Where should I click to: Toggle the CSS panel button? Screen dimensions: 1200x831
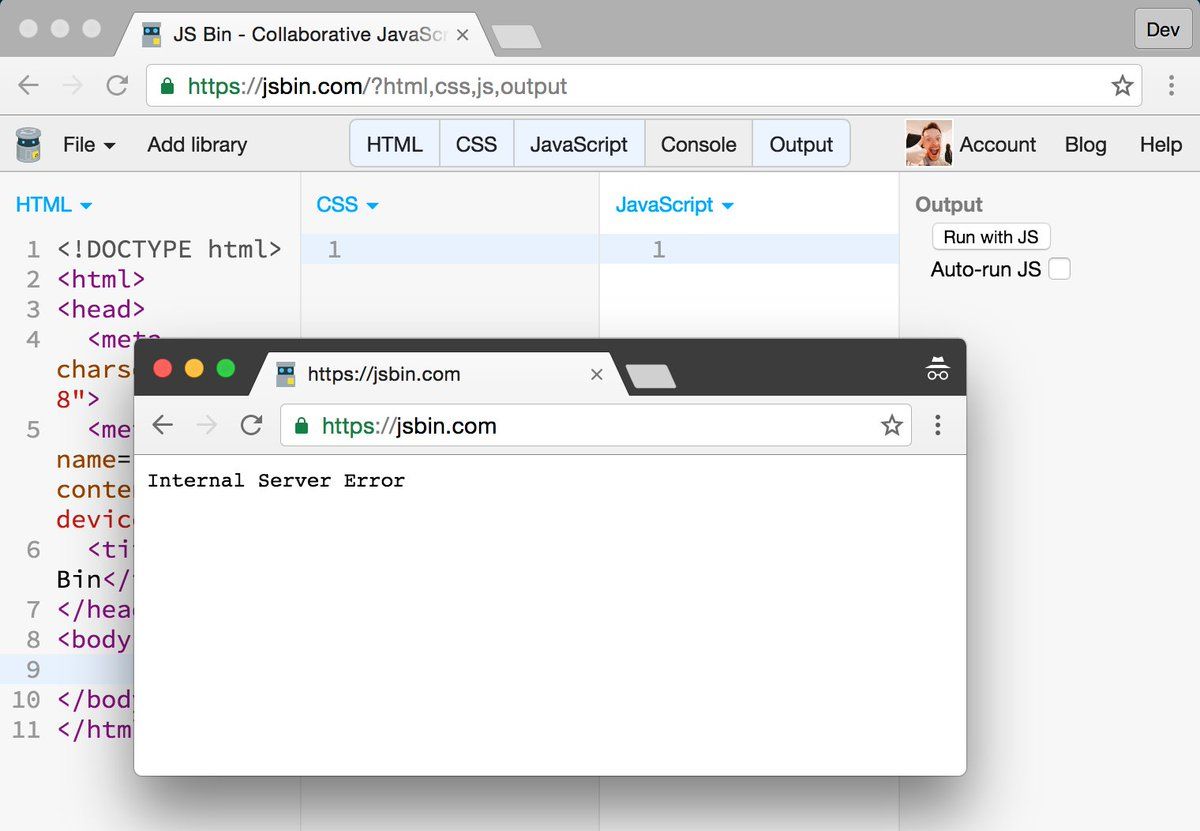[x=477, y=144]
